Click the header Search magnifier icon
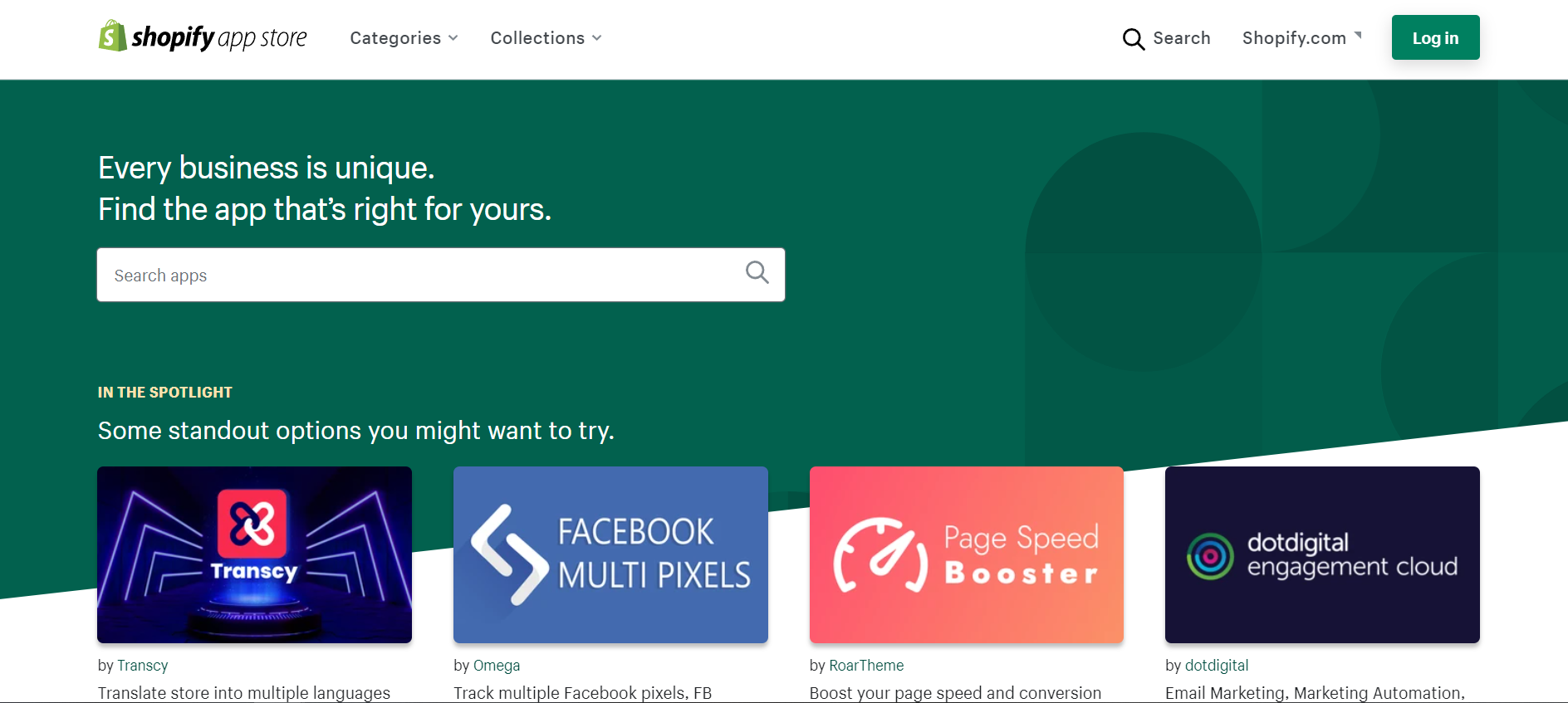Viewport: 1568px width, 703px height. pos(1133,38)
